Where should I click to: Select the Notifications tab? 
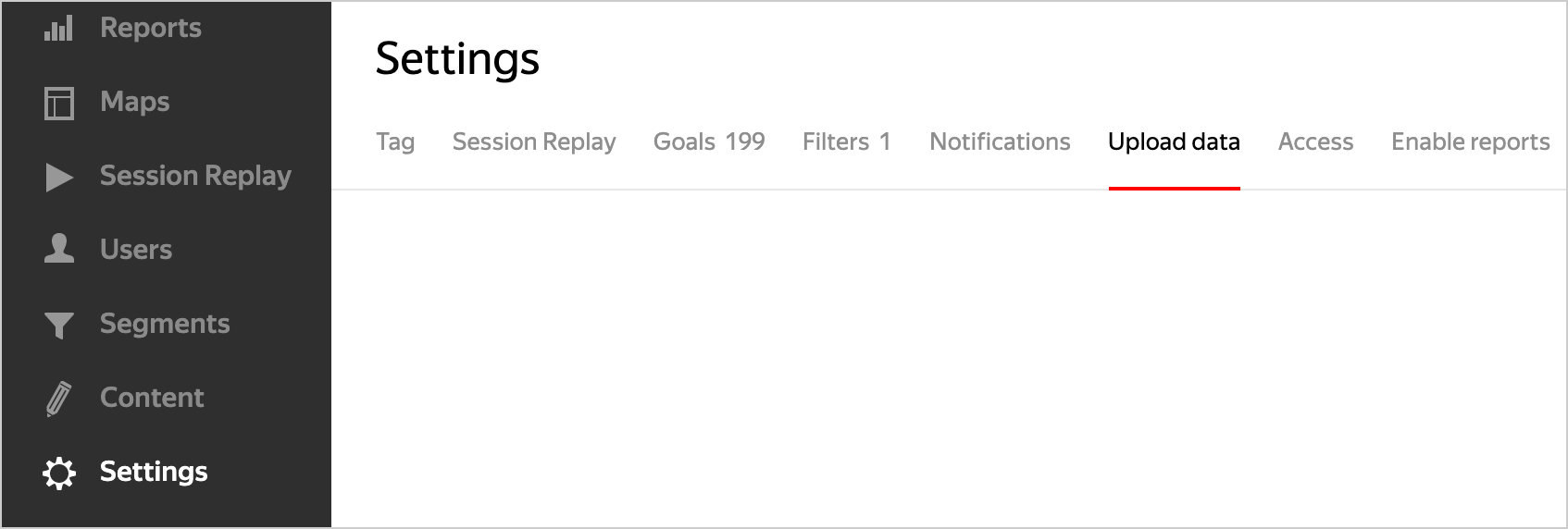click(x=1000, y=141)
